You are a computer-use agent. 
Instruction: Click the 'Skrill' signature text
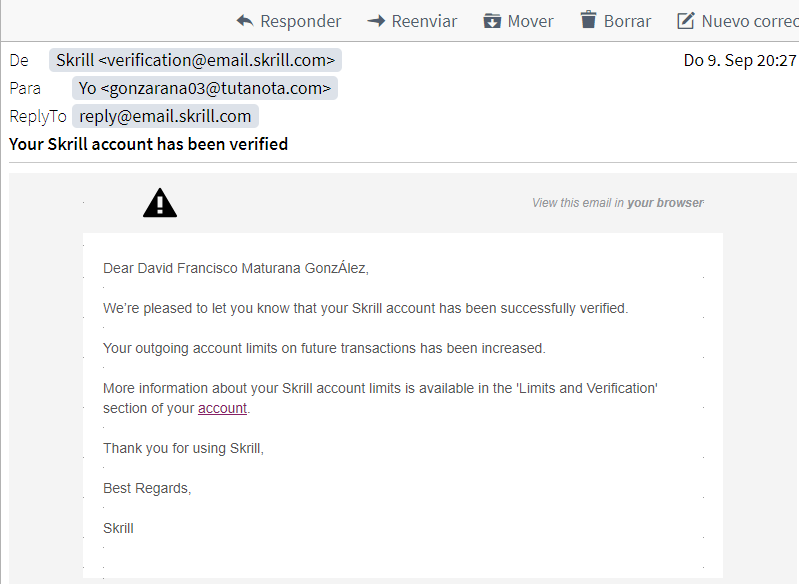pyautogui.click(x=118, y=528)
